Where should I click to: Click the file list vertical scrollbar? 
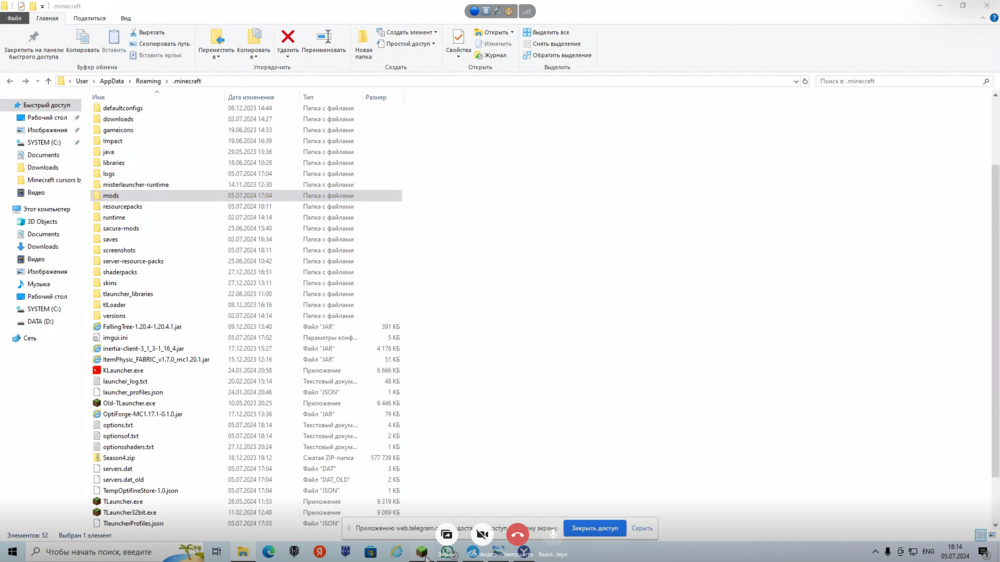click(995, 319)
